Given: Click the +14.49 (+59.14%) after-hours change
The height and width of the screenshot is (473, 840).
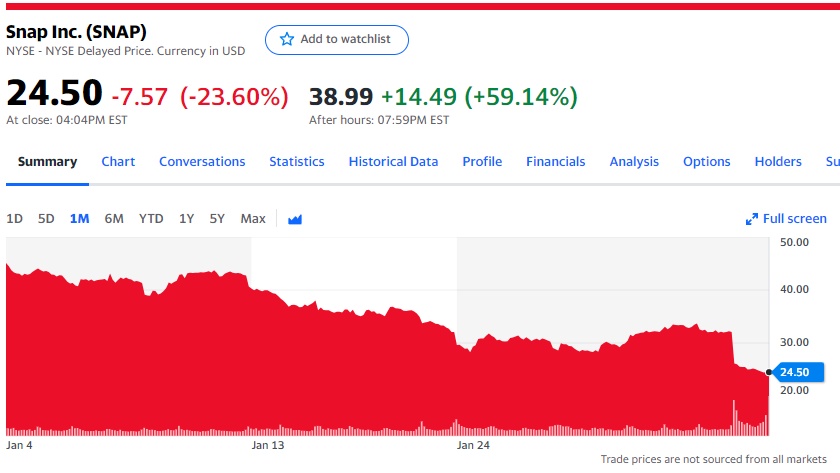Looking at the screenshot, I should point(479,97).
